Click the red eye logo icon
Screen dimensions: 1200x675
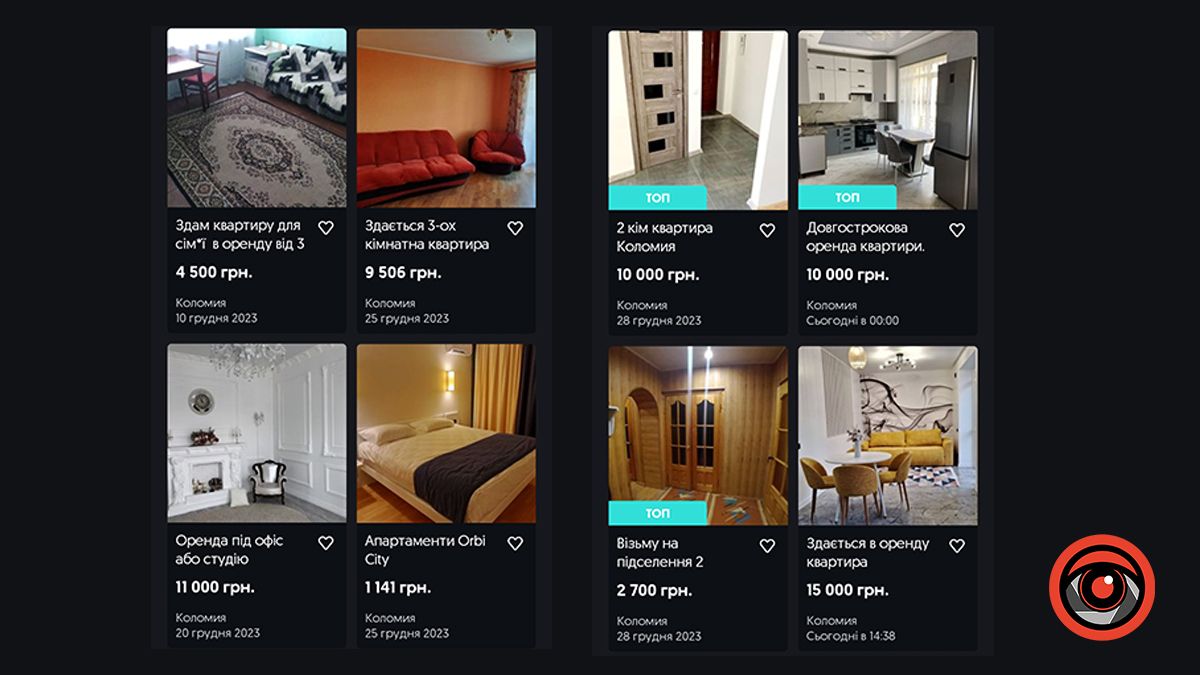[1102, 588]
